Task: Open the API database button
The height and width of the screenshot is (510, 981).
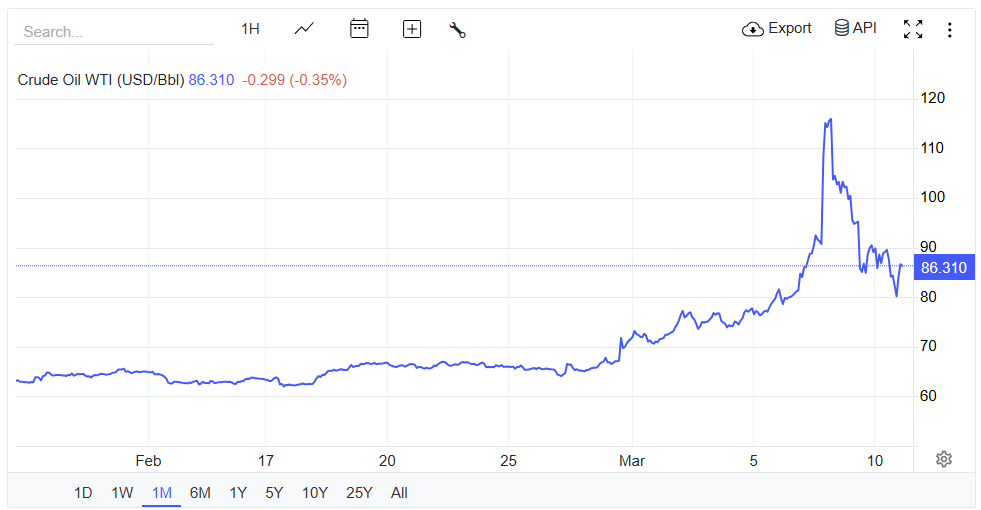Action: [x=855, y=29]
